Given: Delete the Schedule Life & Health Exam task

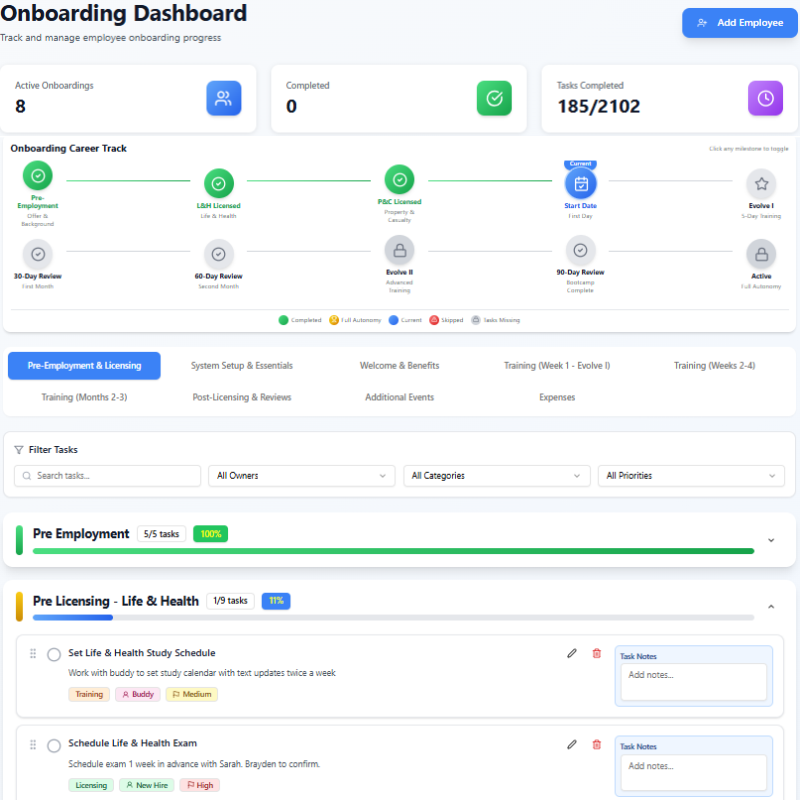Looking at the screenshot, I should [x=596, y=744].
